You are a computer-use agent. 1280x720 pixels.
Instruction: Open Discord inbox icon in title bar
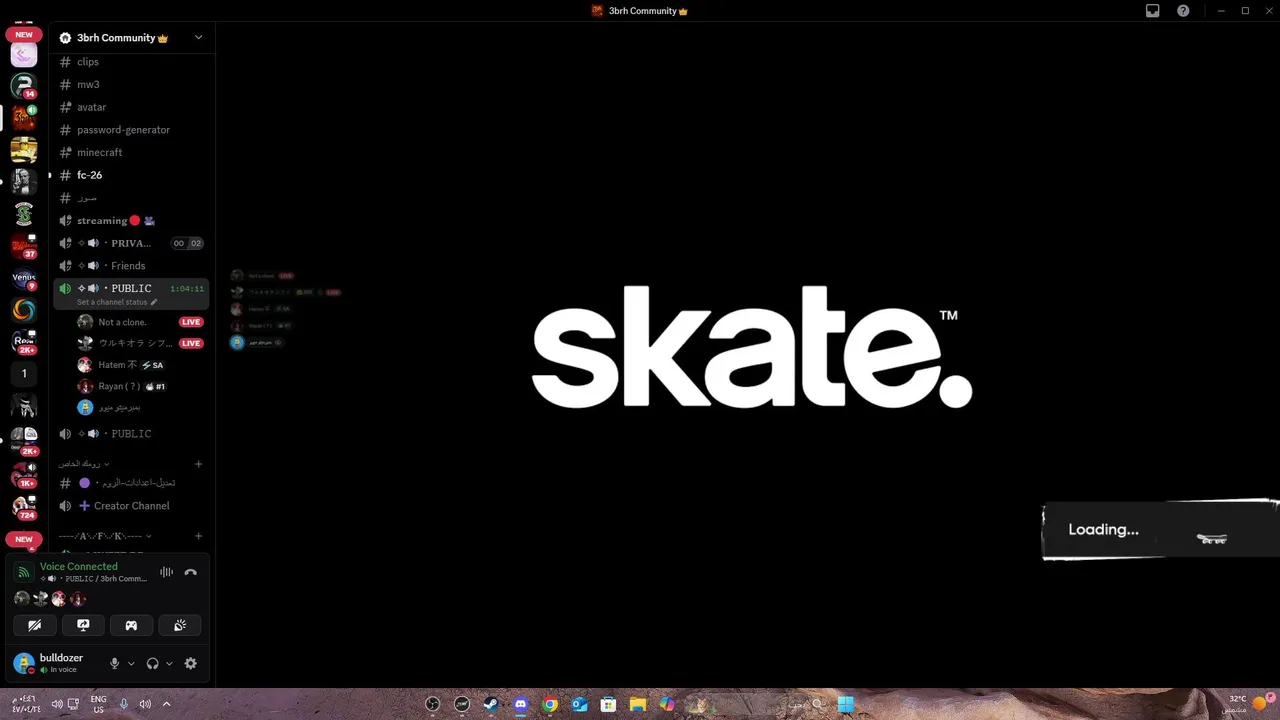point(1153,11)
